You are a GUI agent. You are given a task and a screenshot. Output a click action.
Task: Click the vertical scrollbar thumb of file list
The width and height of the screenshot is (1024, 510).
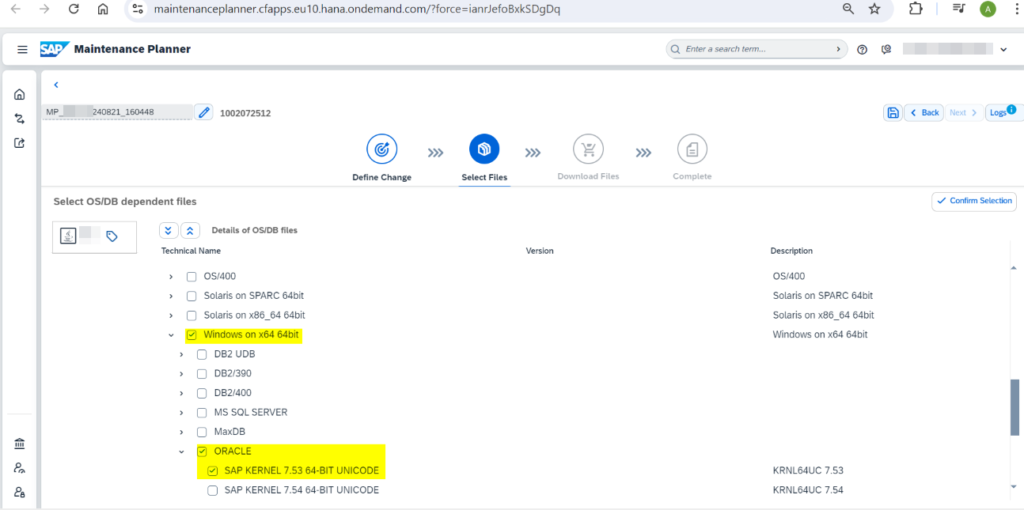pyautogui.click(x=1014, y=407)
